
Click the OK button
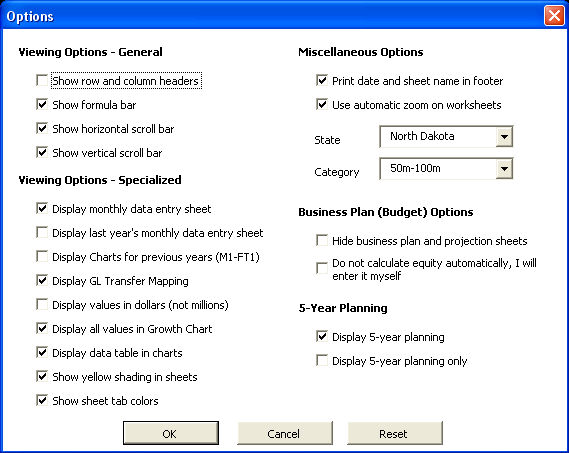click(171, 433)
